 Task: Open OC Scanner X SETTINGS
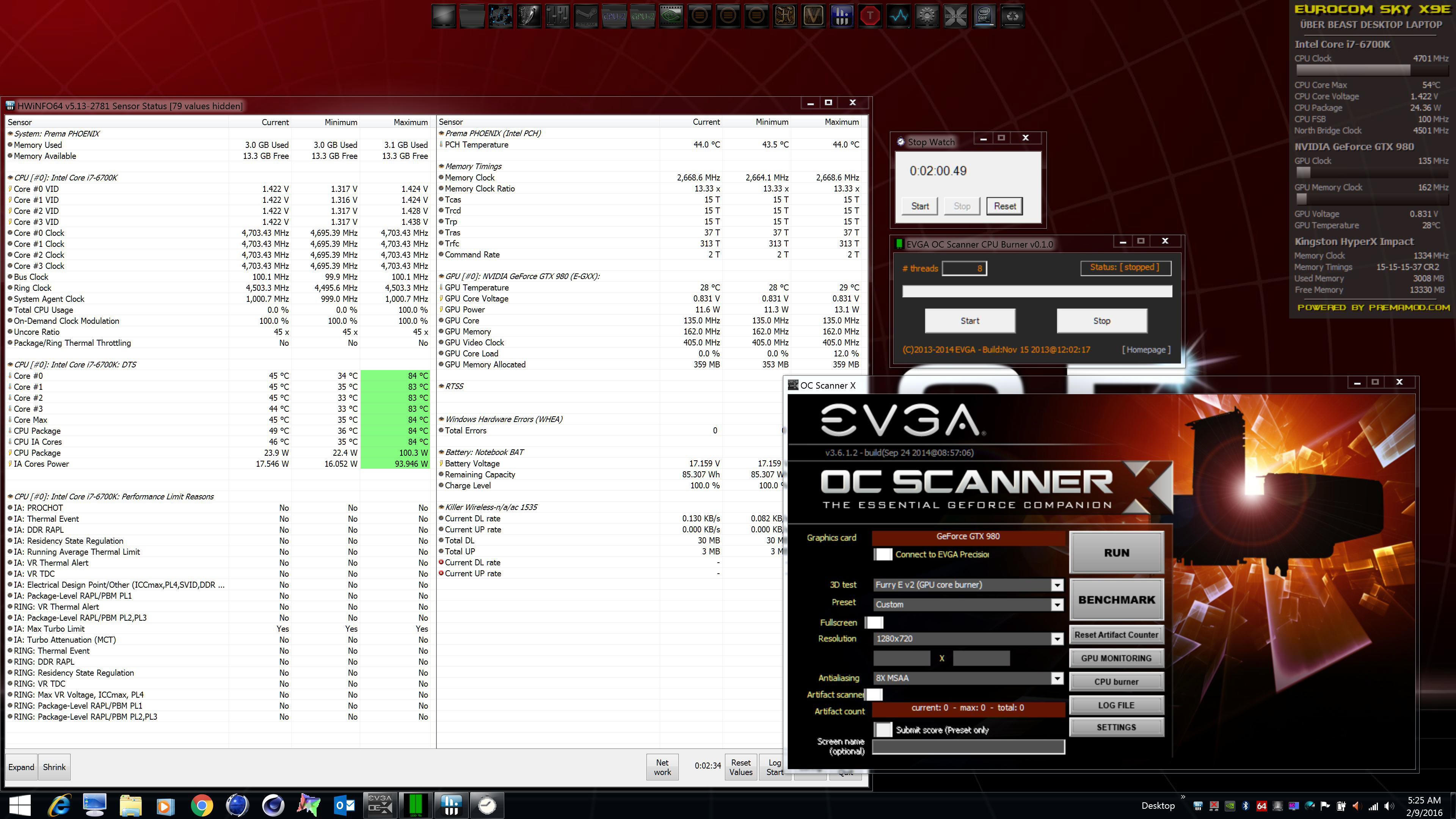pos(1116,728)
